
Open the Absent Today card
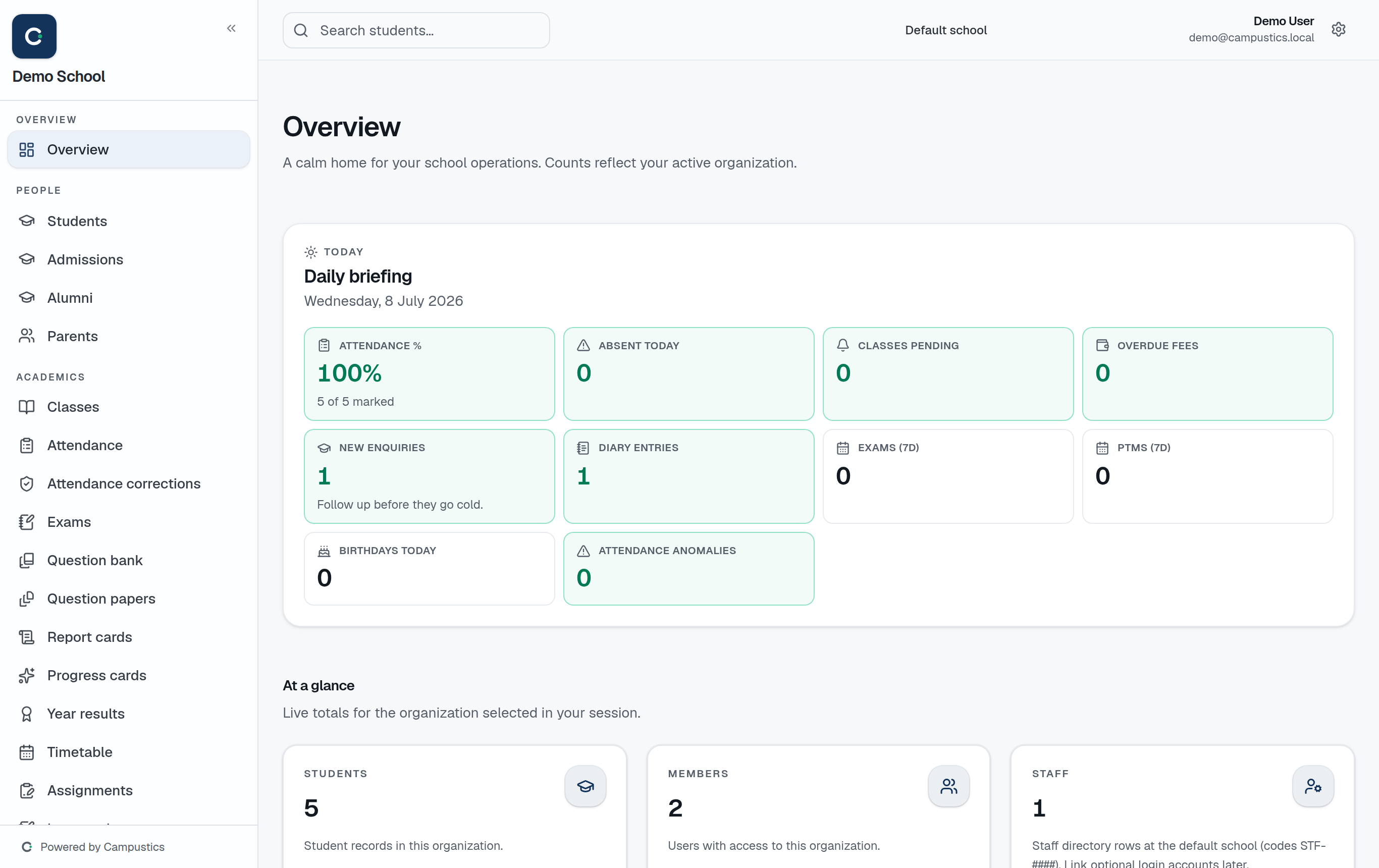pyautogui.click(x=688, y=374)
